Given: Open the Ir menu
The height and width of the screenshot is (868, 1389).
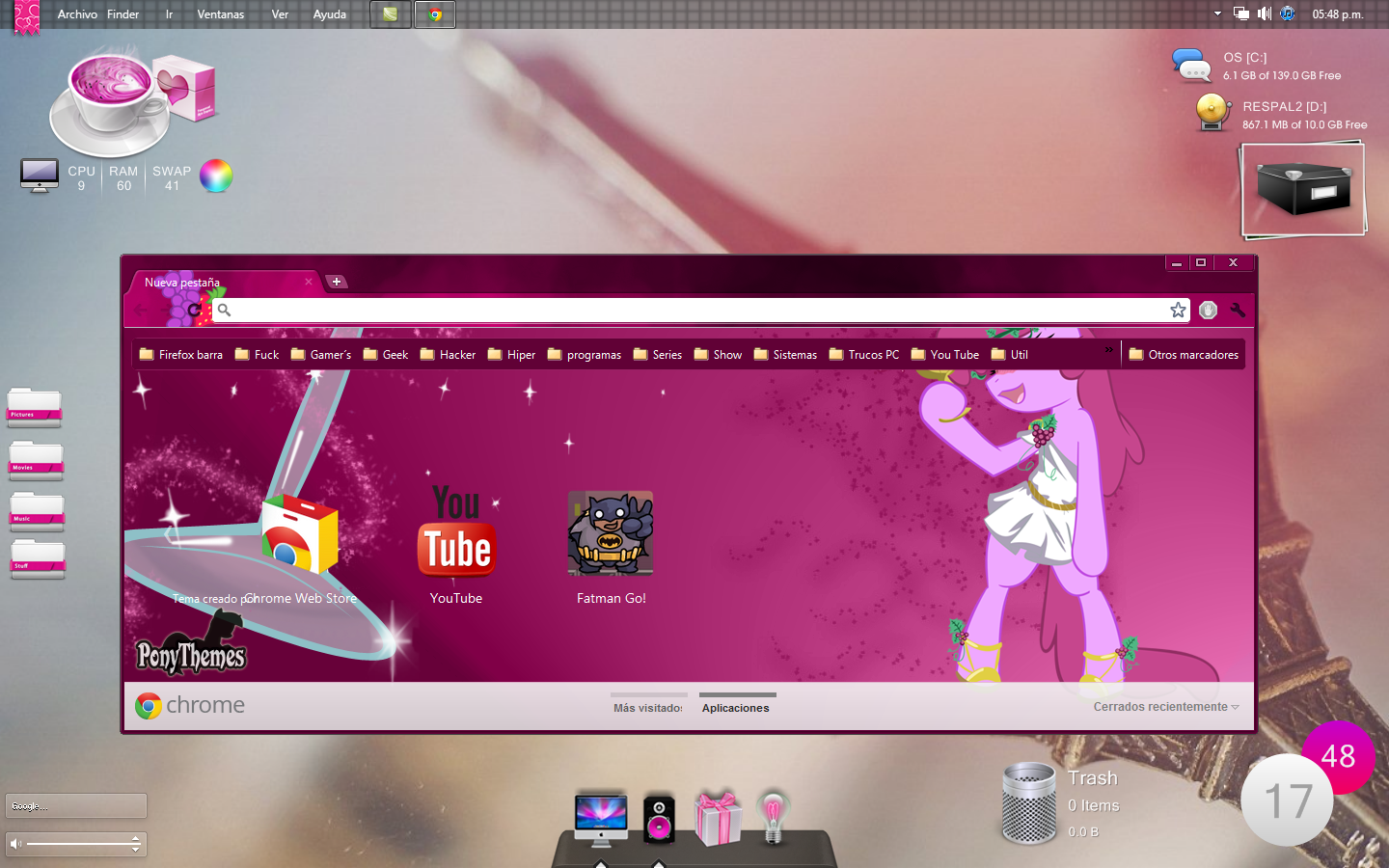Looking at the screenshot, I should click(169, 14).
